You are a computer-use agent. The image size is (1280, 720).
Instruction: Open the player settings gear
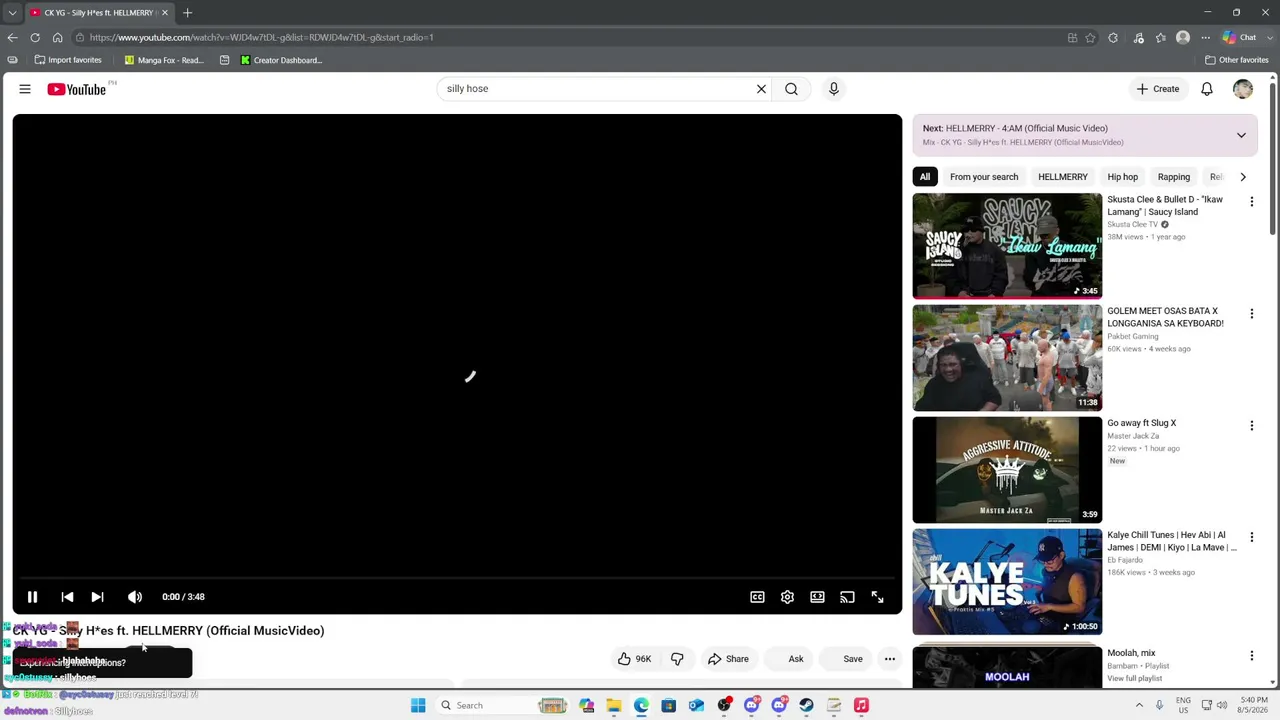pyautogui.click(x=787, y=597)
